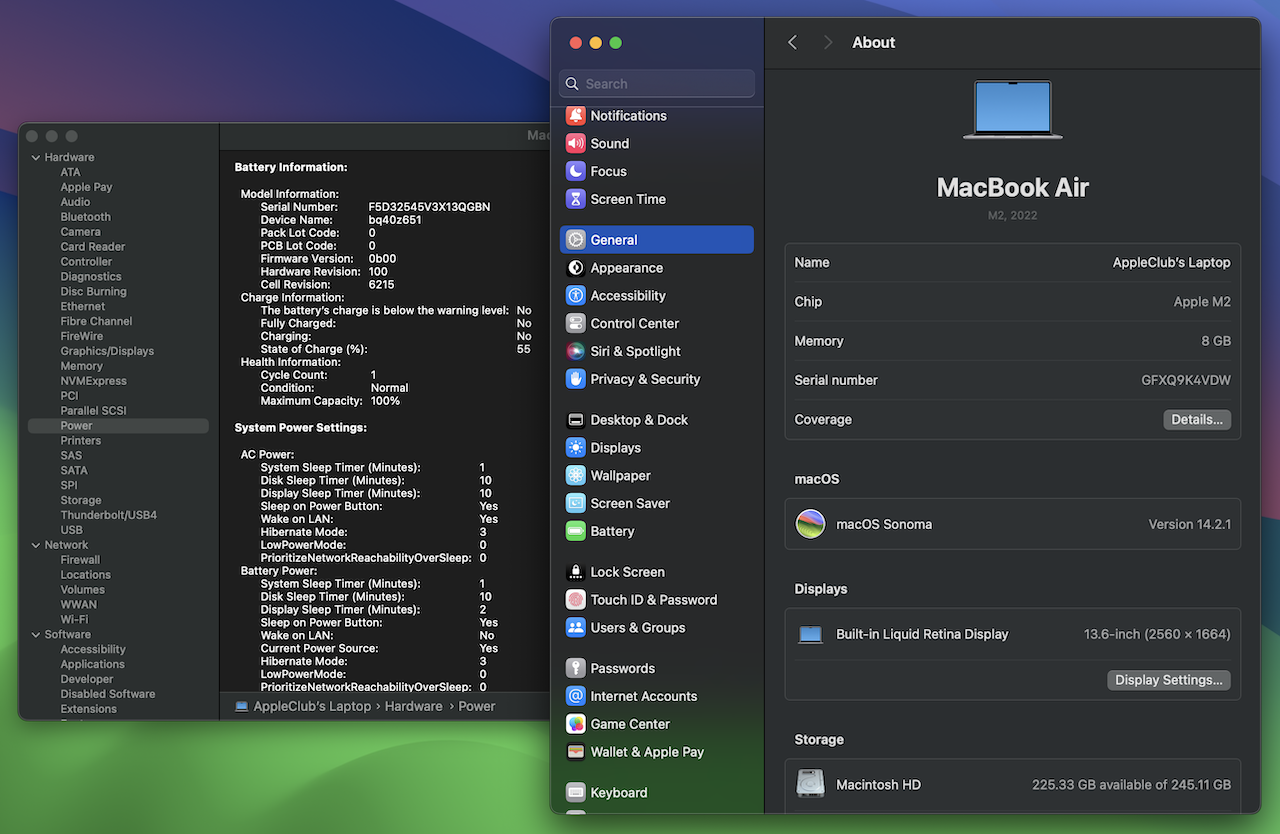Image resolution: width=1280 pixels, height=834 pixels.
Task: Collapse the Network tree section
Action: tap(36, 545)
